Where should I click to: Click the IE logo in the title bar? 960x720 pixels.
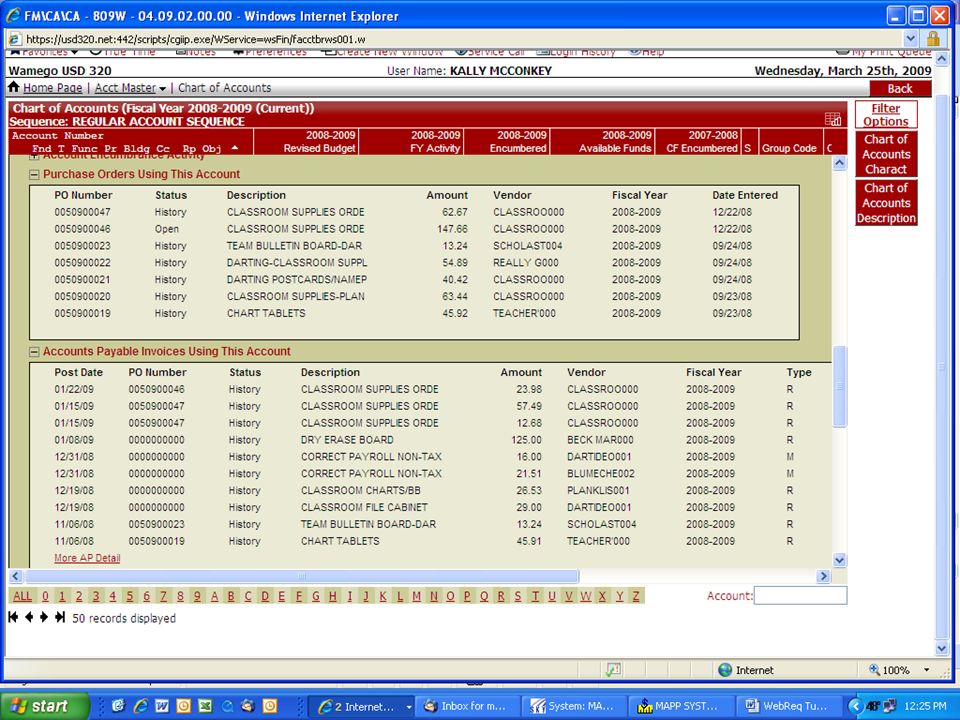[13, 15]
